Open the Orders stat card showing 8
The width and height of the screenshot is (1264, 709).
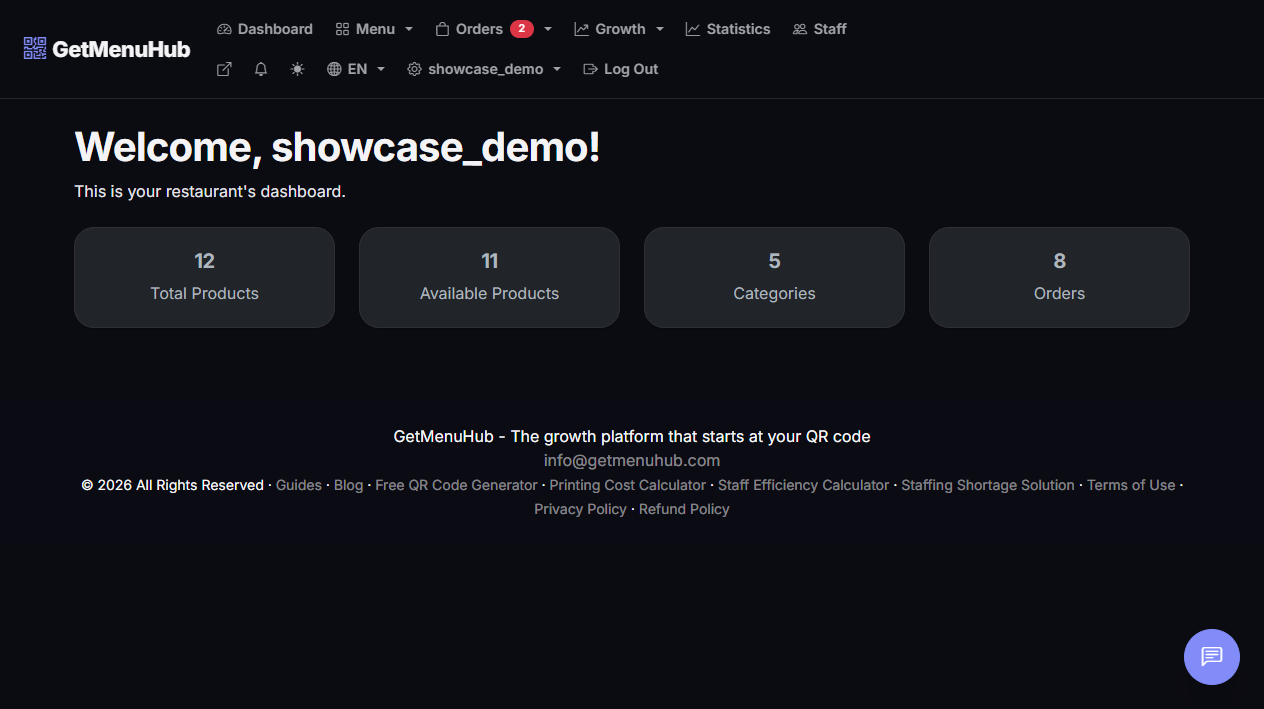(x=1059, y=277)
